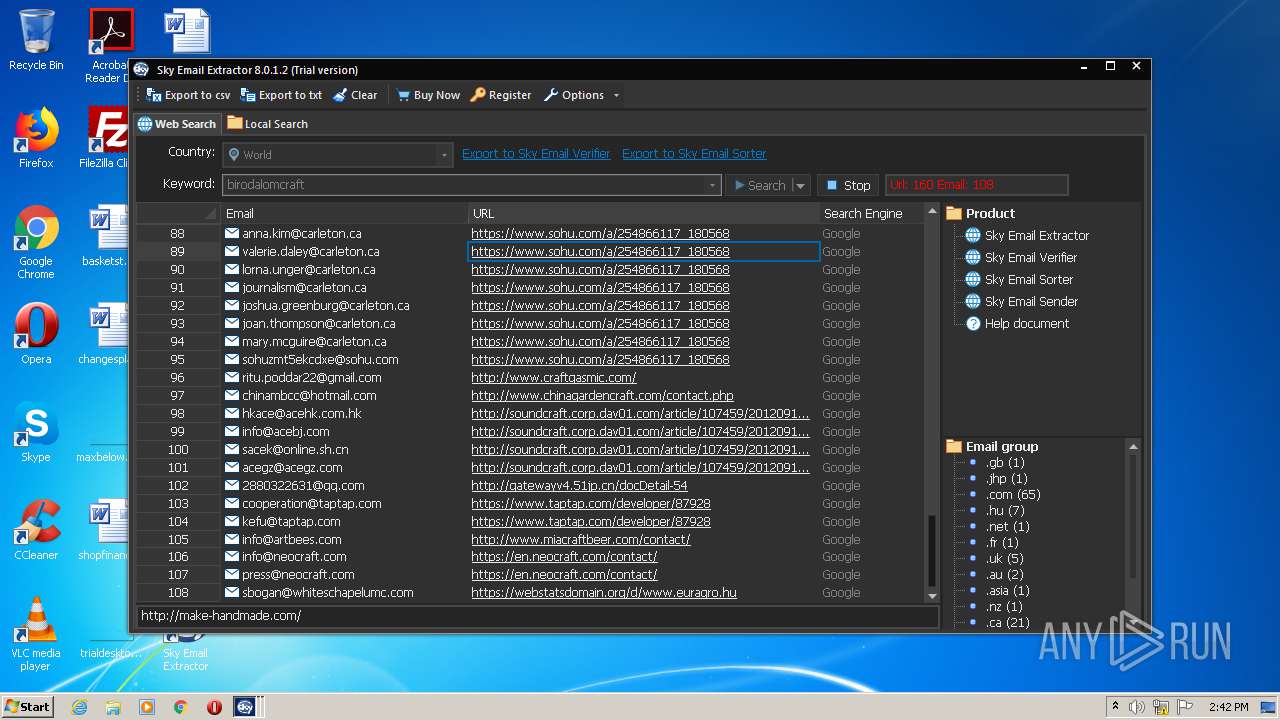The image size is (1280, 720).
Task: Click the Sky Email Extractor product icon
Action: (972, 235)
